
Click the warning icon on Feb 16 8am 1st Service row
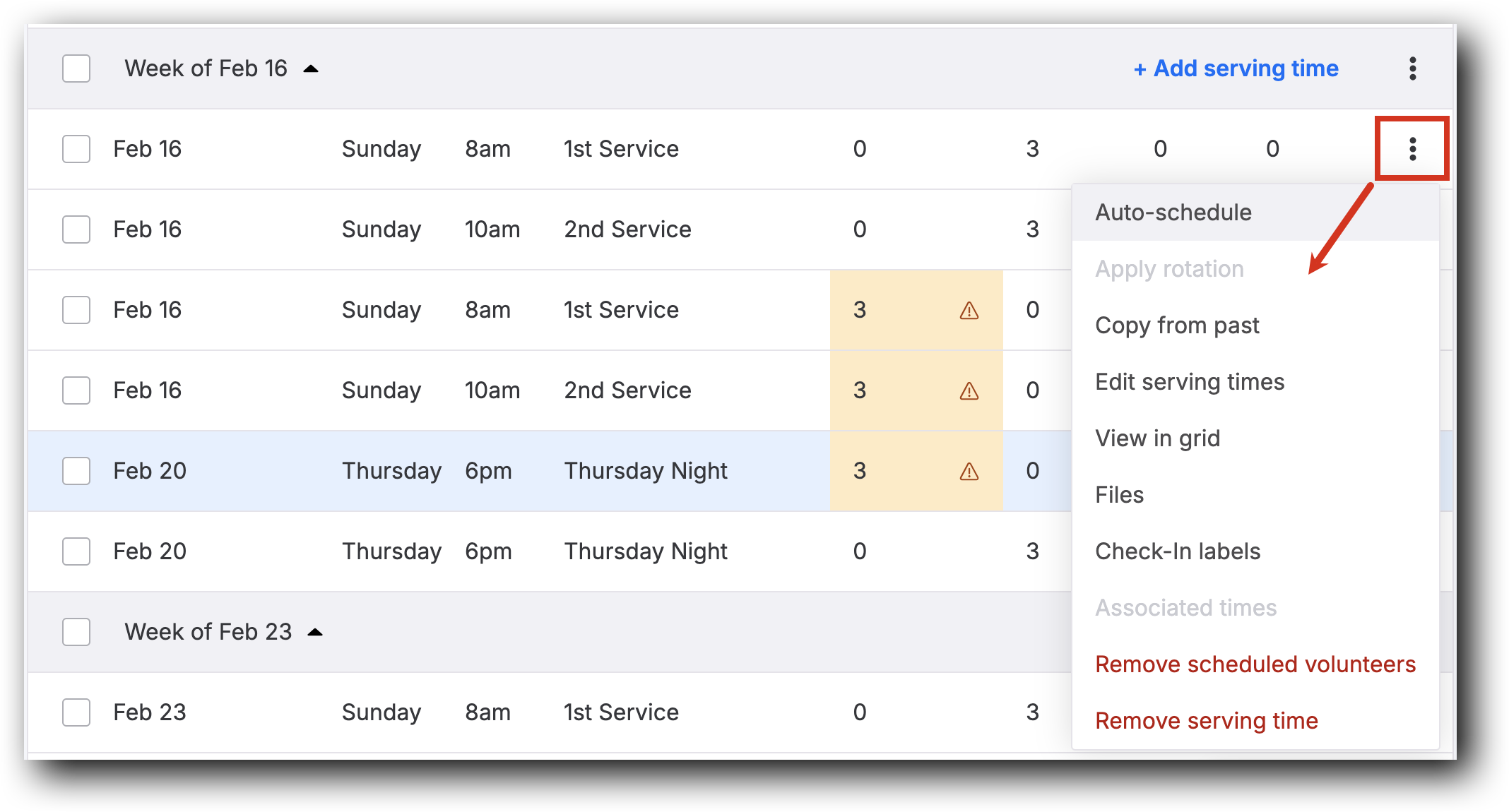click(x=968, y=310)
